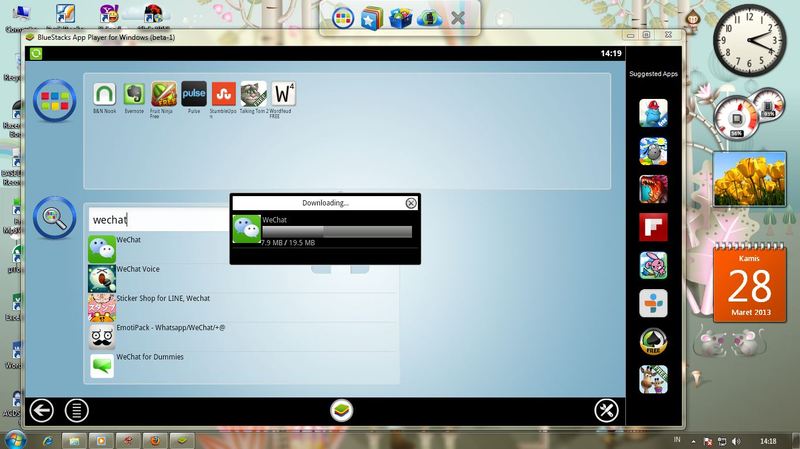Launch the Pulse app
This screenshot has width=800, height=449.
[194, 94]
